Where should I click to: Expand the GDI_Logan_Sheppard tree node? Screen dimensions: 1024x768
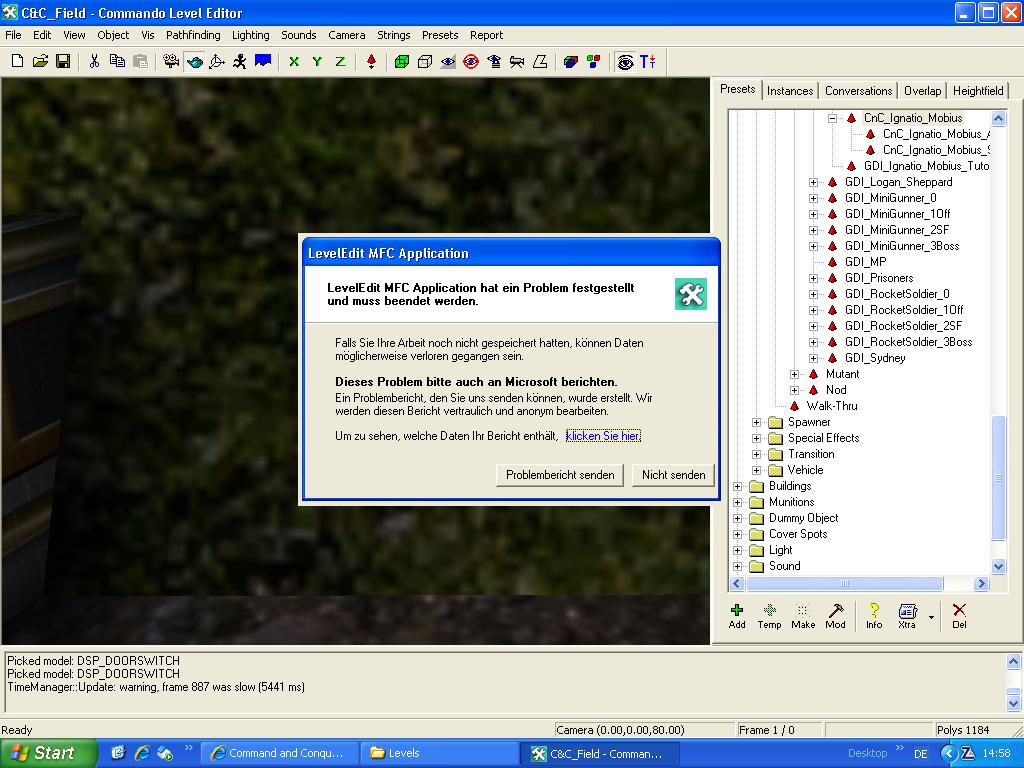[813, 182]
